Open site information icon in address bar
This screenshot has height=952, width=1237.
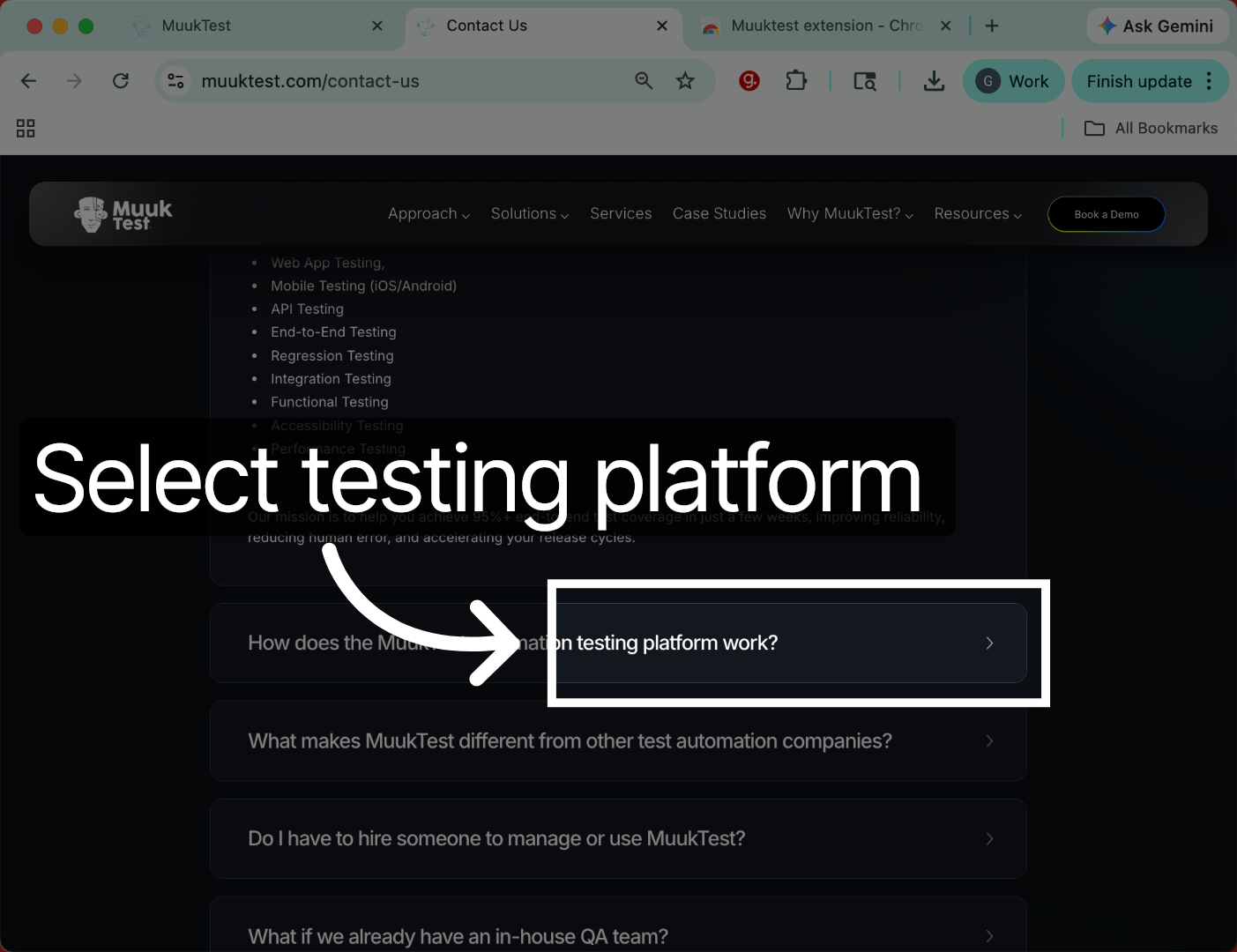pyautogui.click(x=175, y=81)
